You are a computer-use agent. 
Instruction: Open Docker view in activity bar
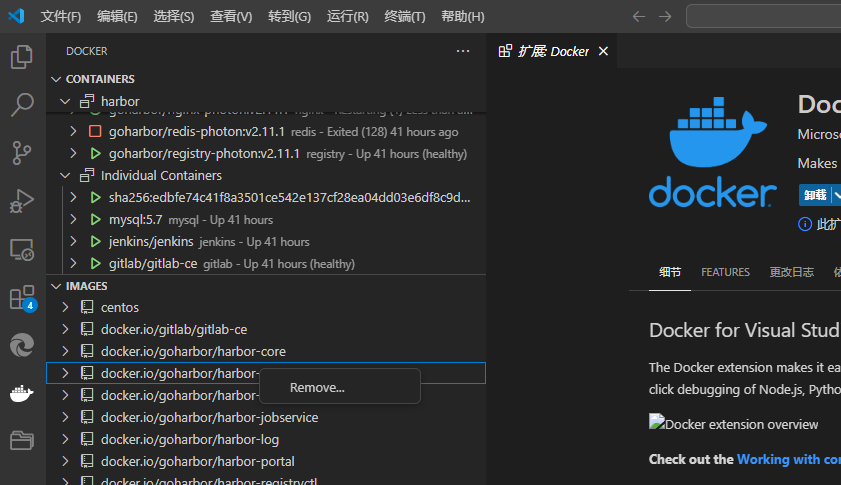[21, 393]
